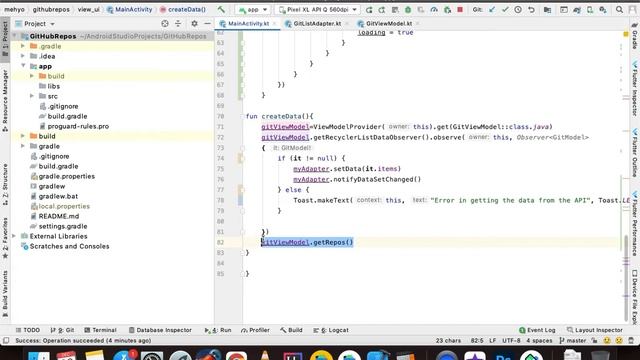Expand the gradle folder
Viewport: 640px width, 360px height.
23,146
